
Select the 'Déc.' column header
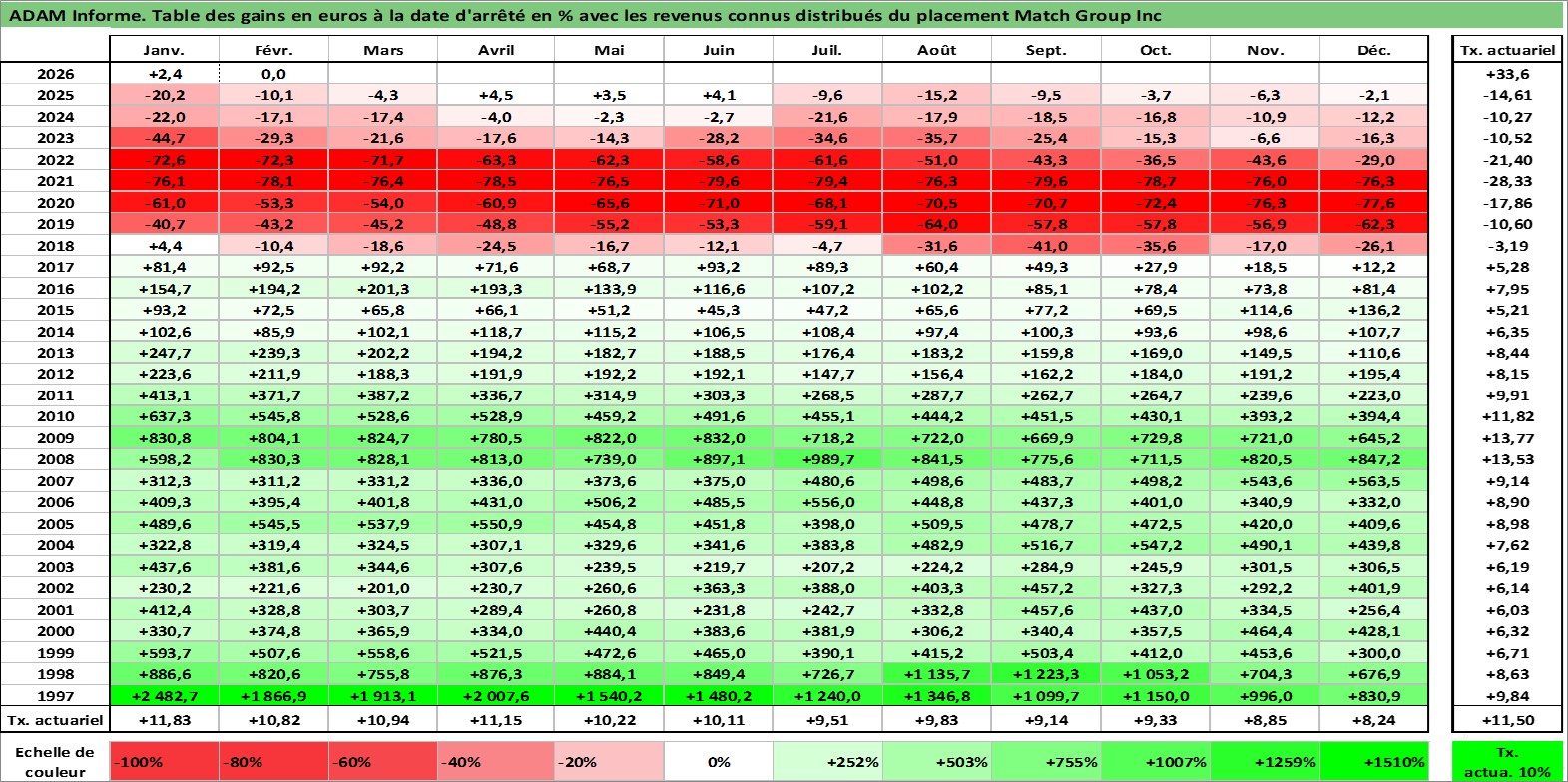1374,50
